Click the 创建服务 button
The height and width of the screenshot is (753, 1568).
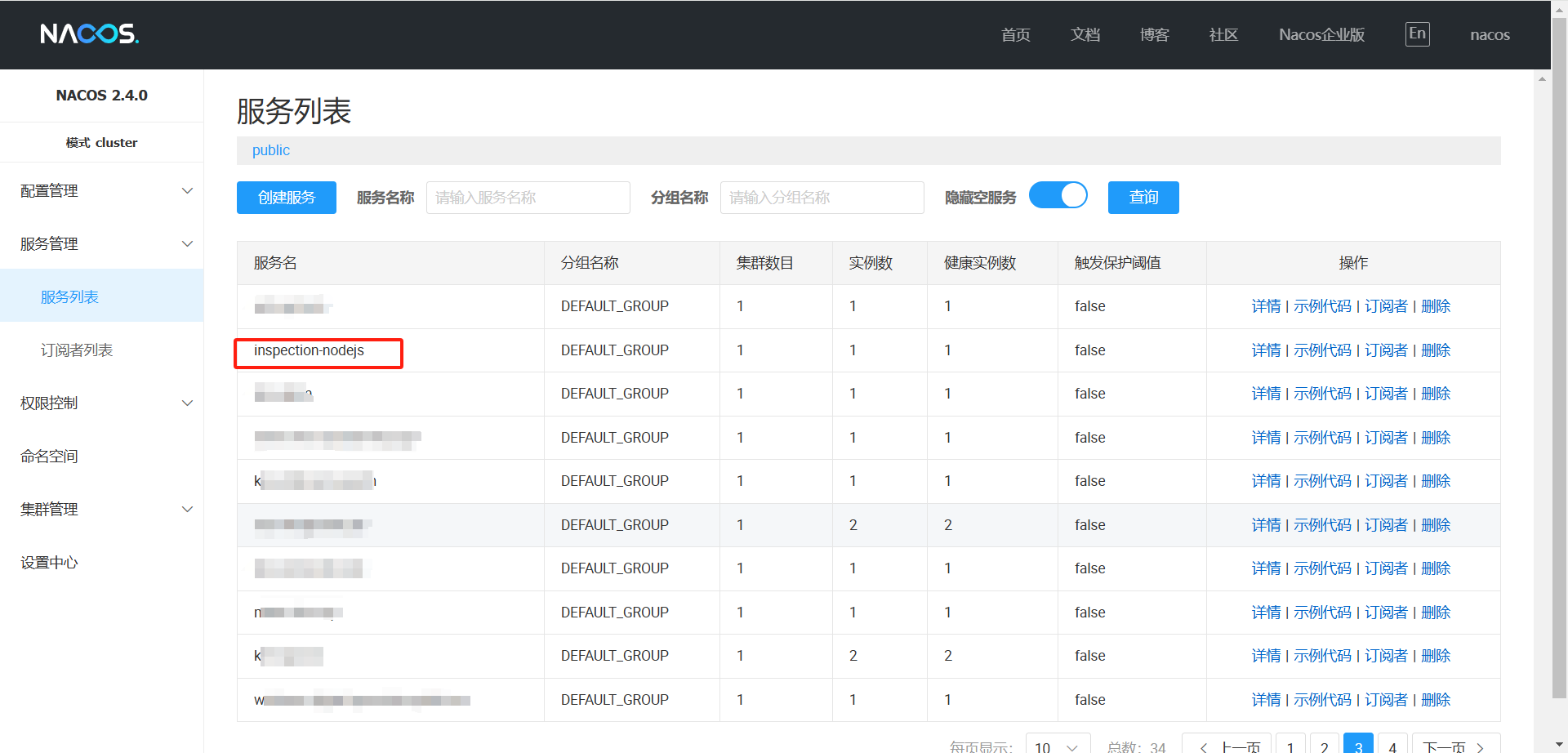point(287,198)
